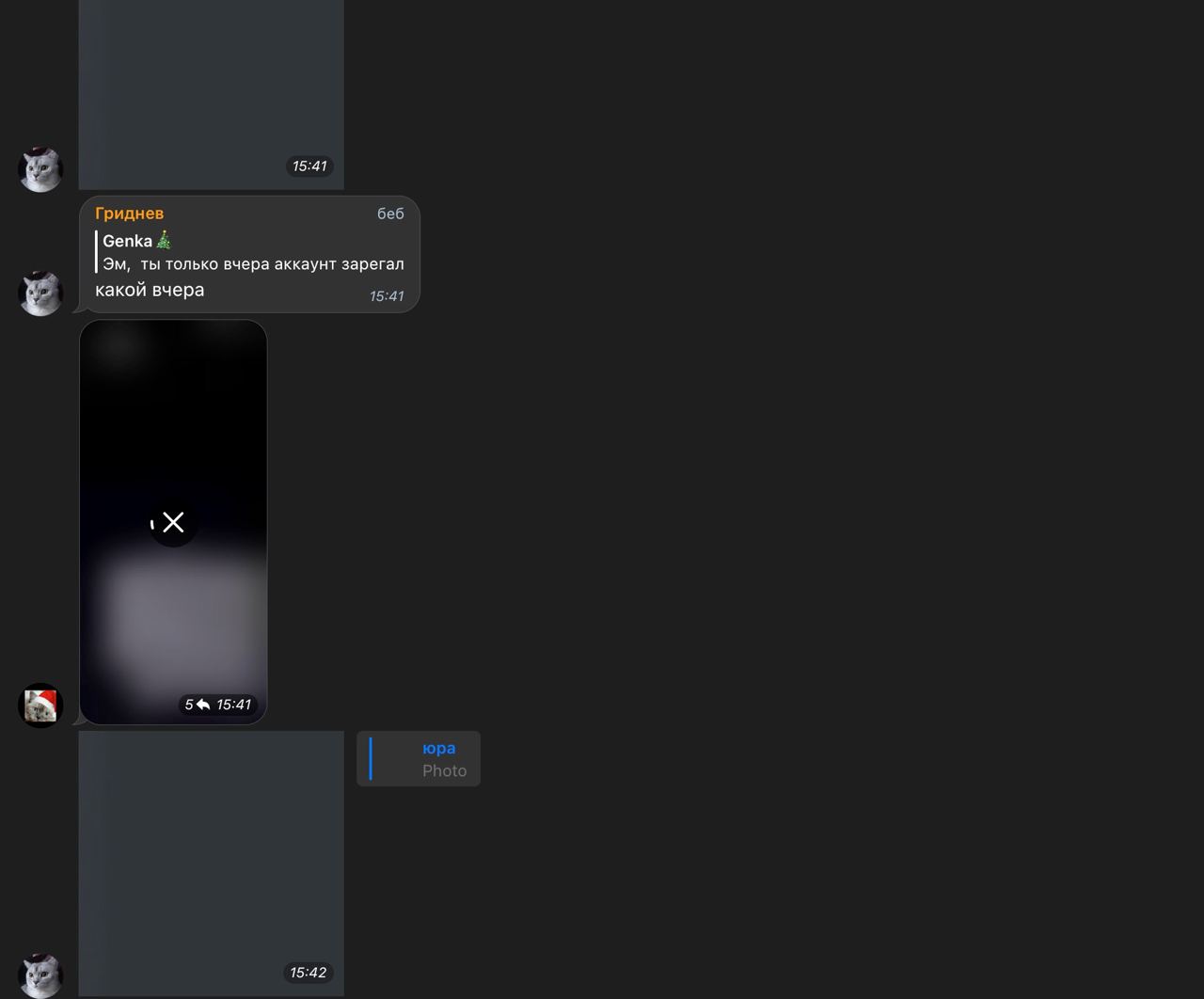1204x999 pixels.
Task: Open cat avatar next to какой вчера message
Action: click(40, 293)
